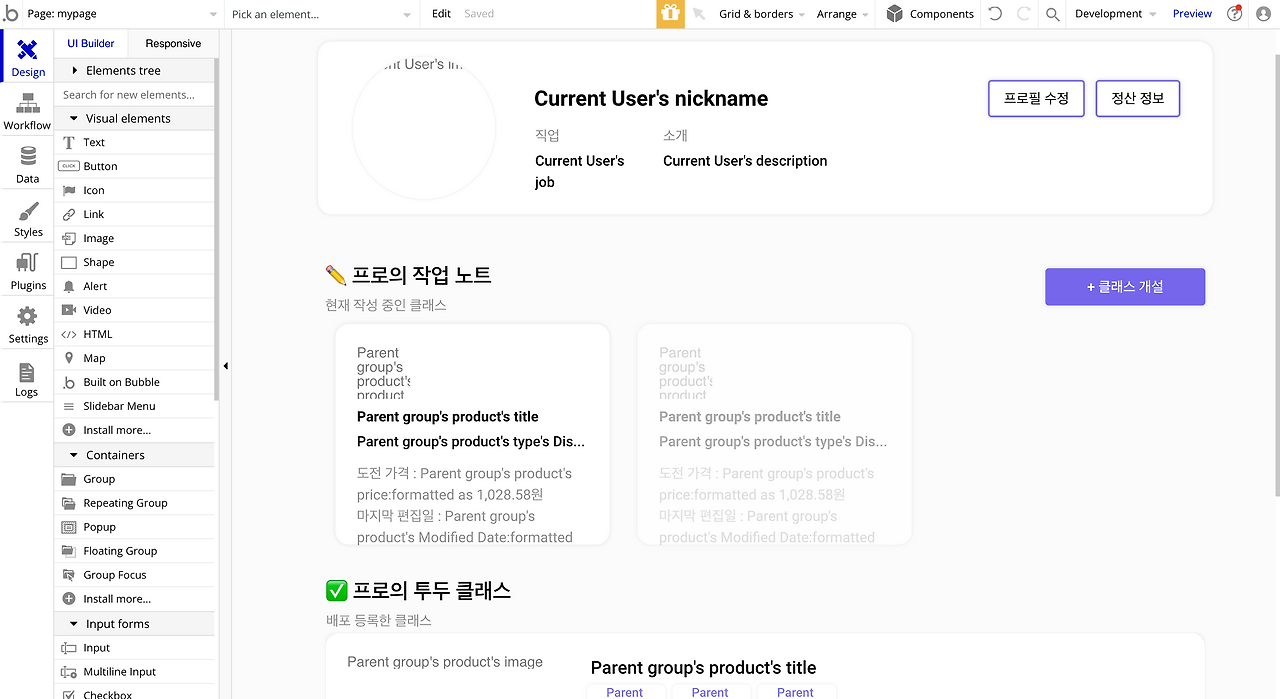This screenshot has height=699, width=1280.
Task: Click the 프로필 수정 button
Action: coord(1036,99)
